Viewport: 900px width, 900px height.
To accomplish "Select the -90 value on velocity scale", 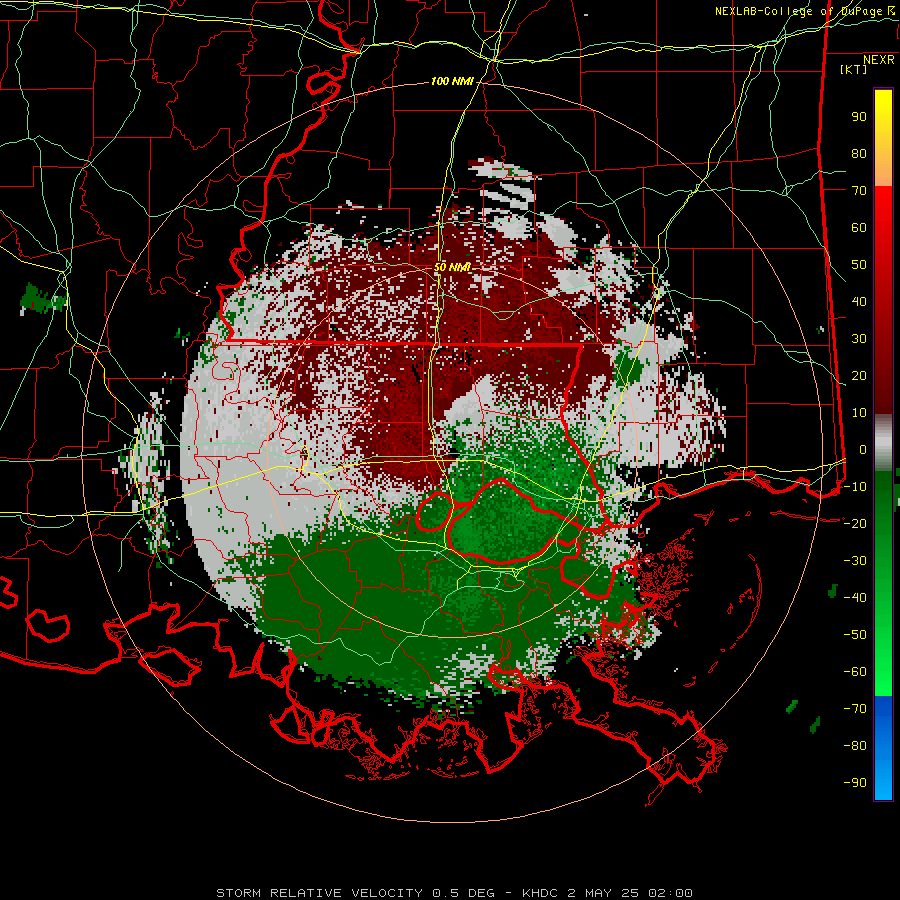I will [855, 783].
